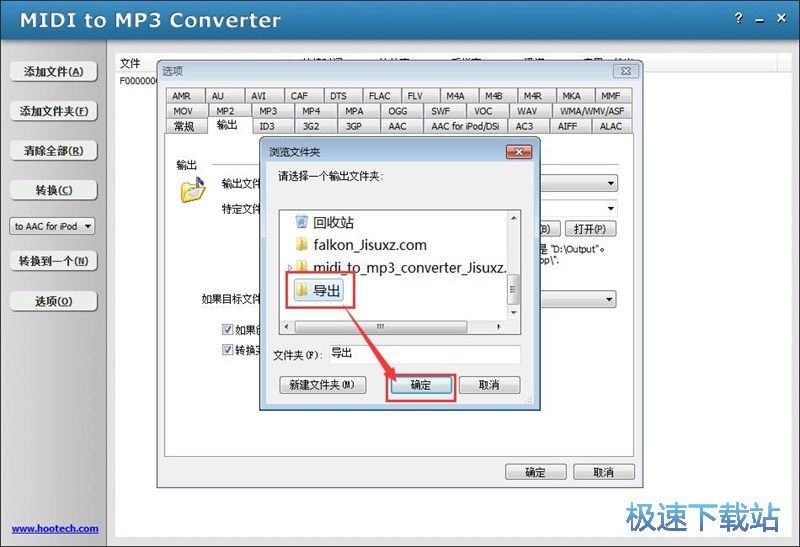Switch to the AVI tab
This screenshot has height=547, width=800.
[264, 96]
